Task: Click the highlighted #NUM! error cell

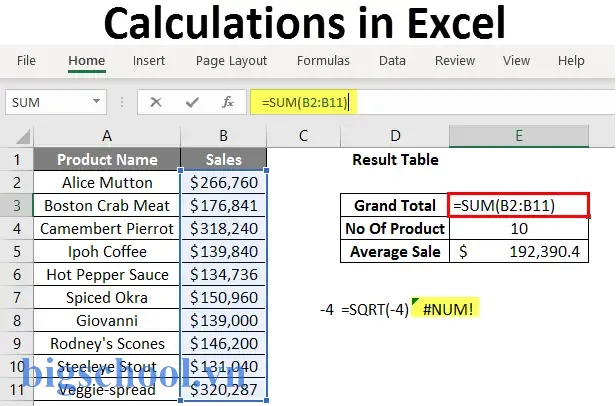Action: pos(445,309)
